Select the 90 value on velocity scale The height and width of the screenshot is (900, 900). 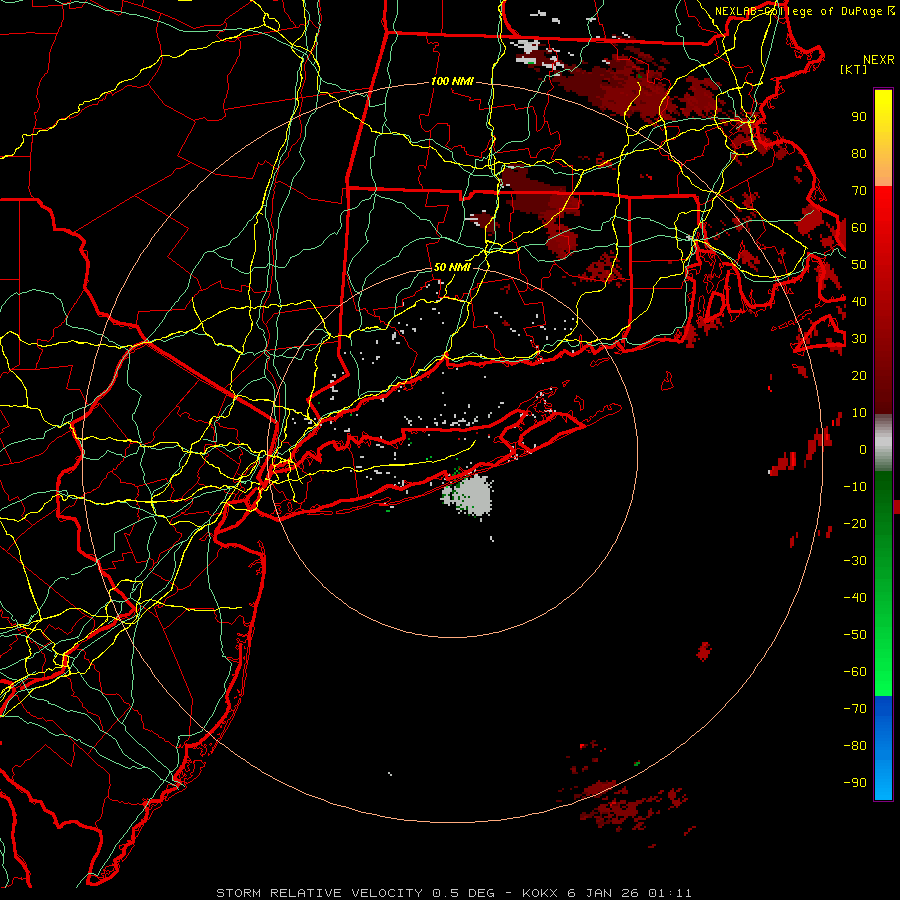tap(859, 117)
